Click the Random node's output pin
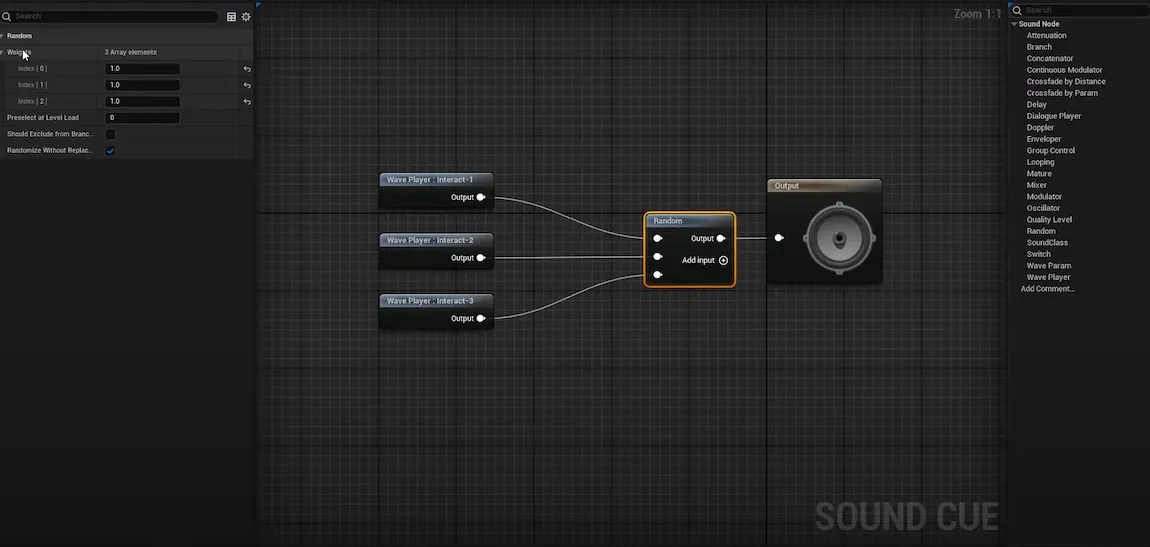 coord(721,238)
